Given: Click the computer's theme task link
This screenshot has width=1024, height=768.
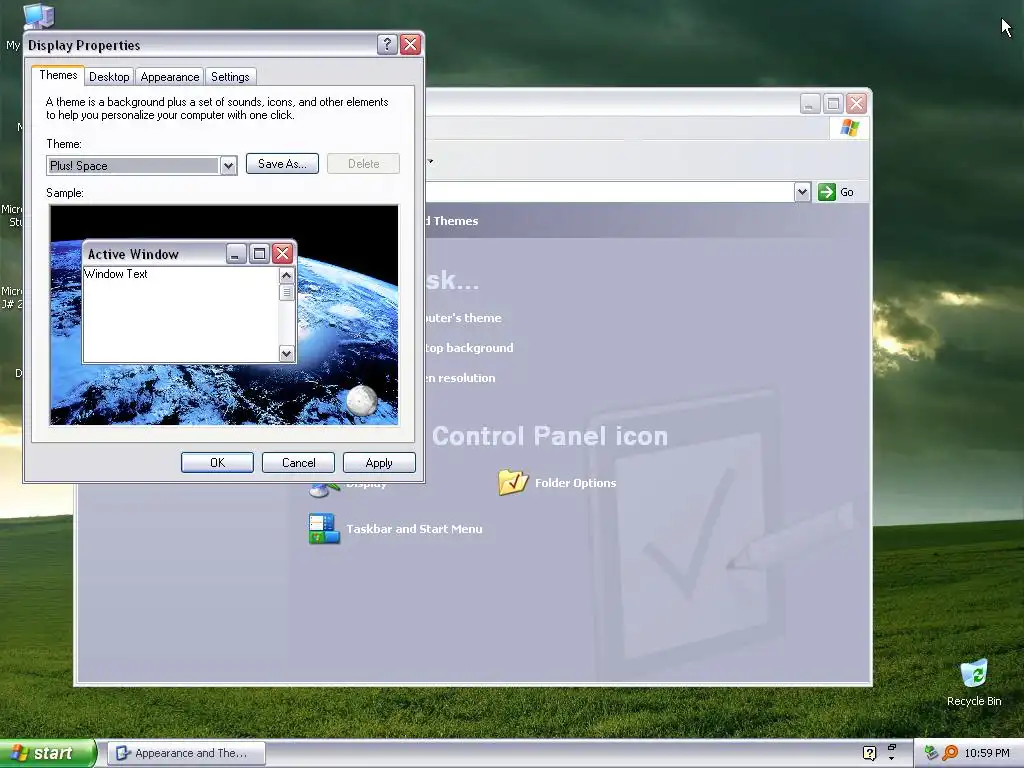Looking at the screenshot, I should [463, 318].
